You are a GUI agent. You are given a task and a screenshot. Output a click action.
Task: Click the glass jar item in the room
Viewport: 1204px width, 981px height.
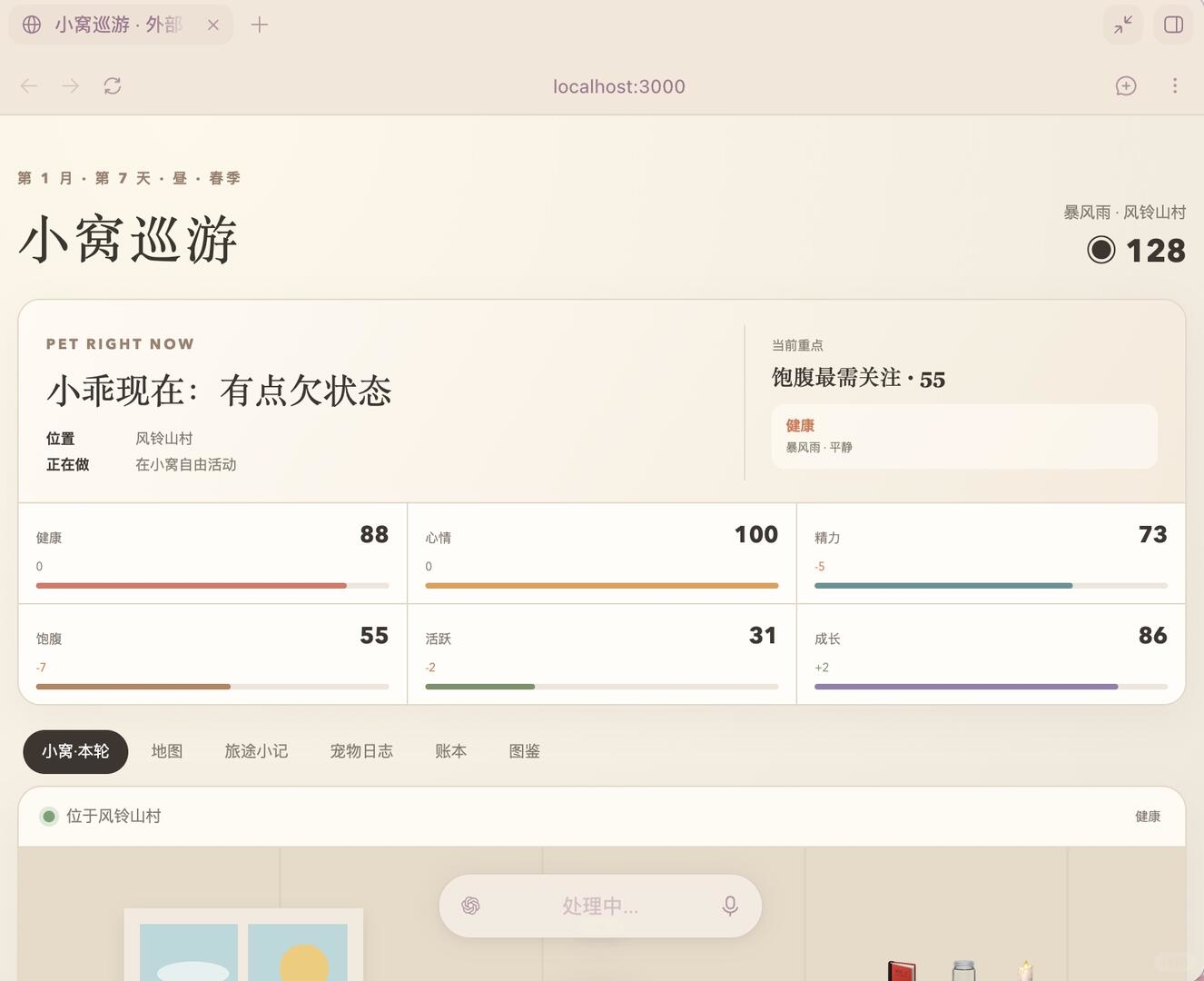(964, 971)
